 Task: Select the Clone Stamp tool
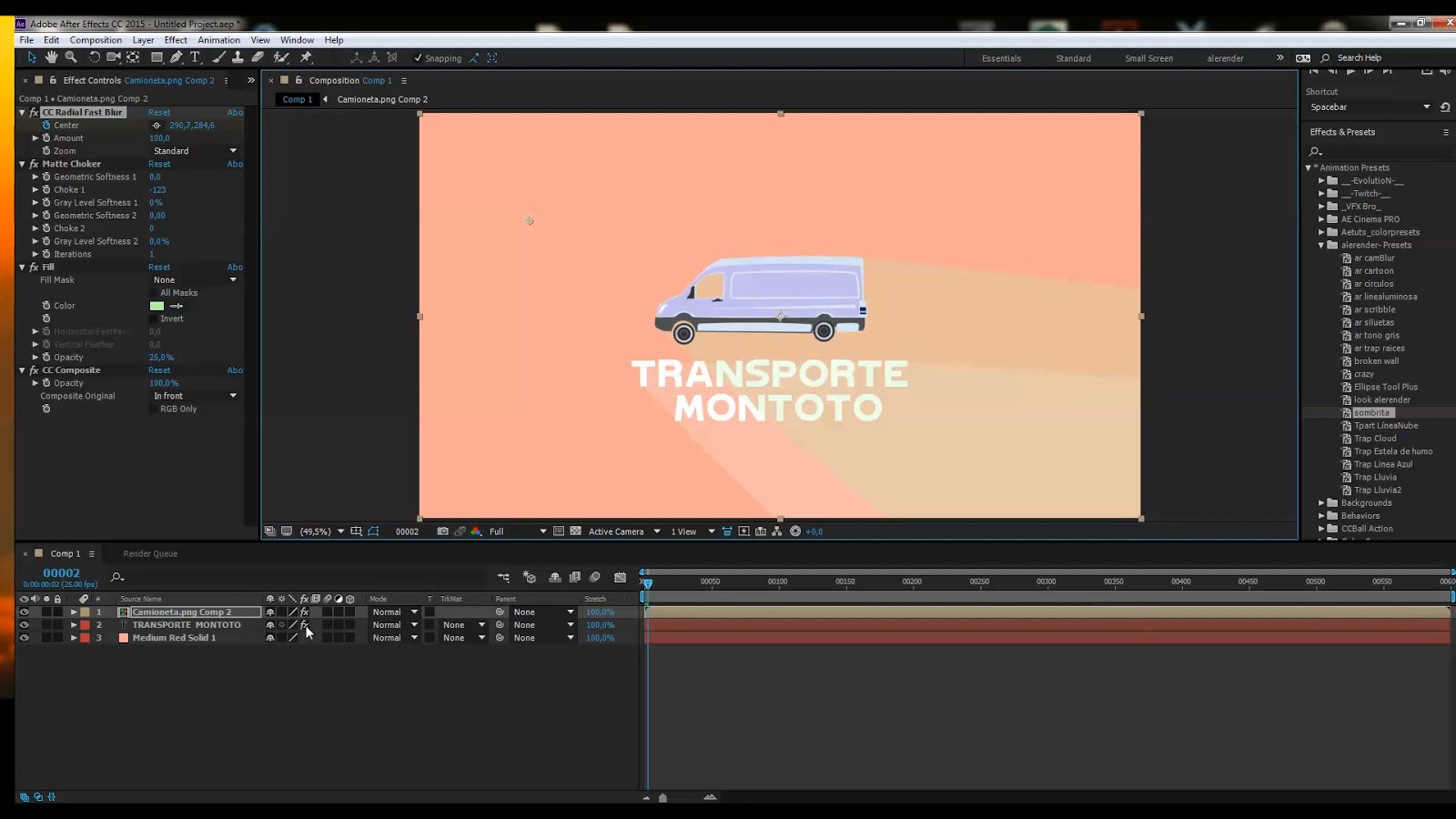tap(238, 57)
